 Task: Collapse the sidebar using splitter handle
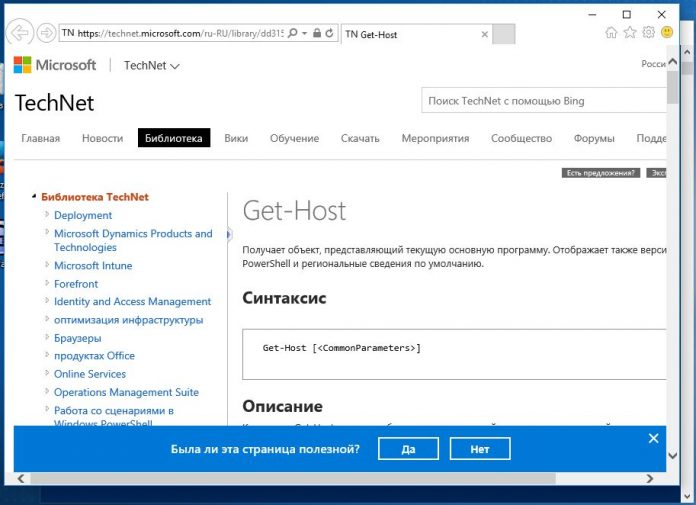click(x=228, y=234)
